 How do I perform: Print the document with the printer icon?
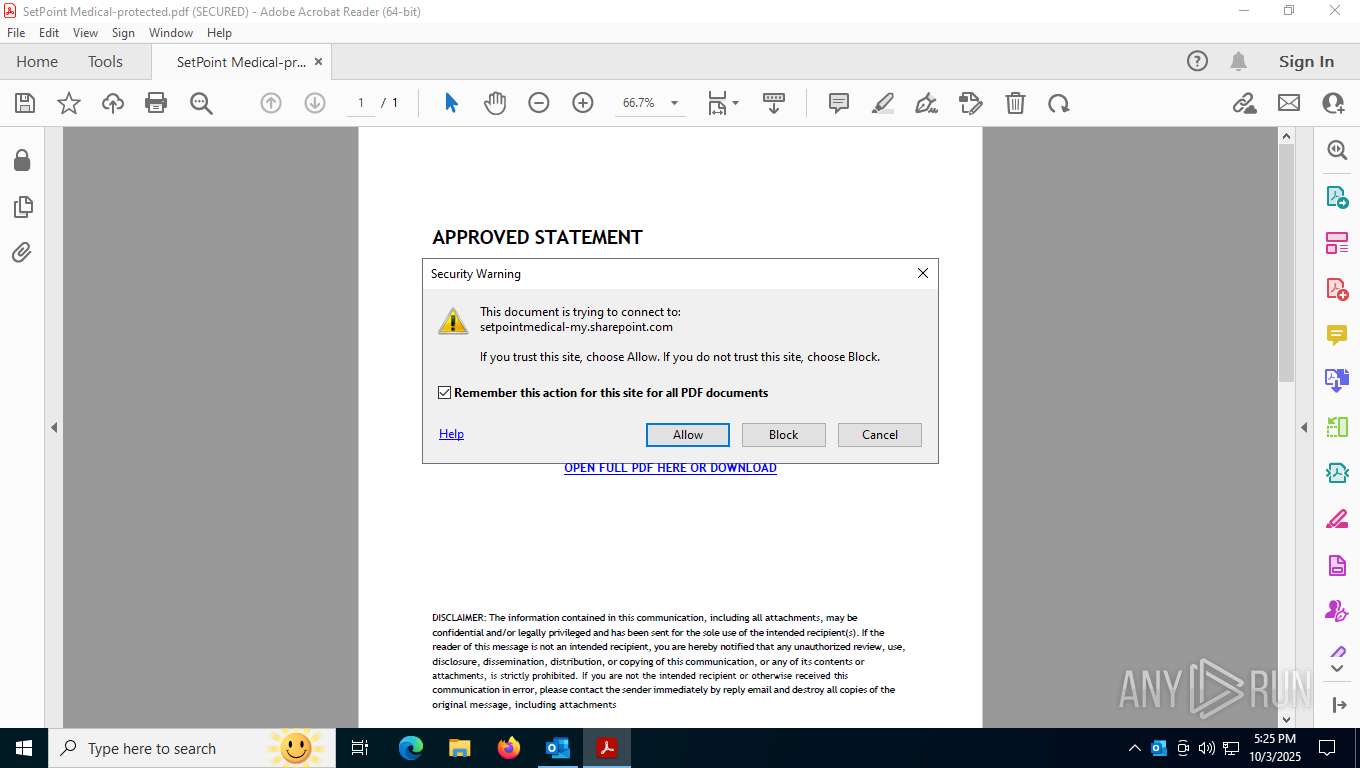[x=156, y=103]
